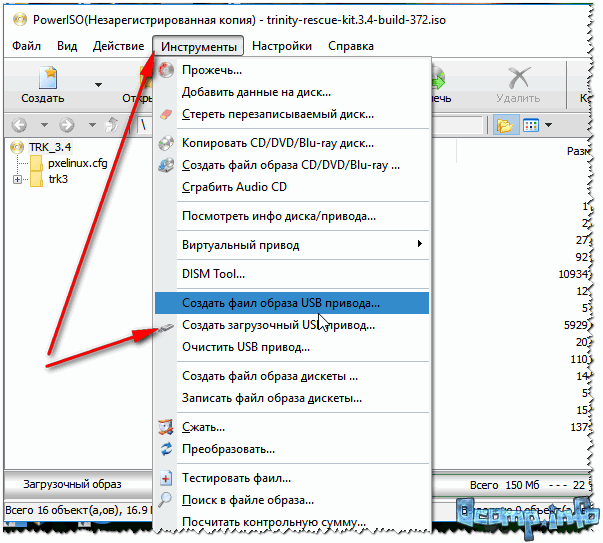Choose DISM Tool...
Screen dimensions: 603x543
(292, 274)
